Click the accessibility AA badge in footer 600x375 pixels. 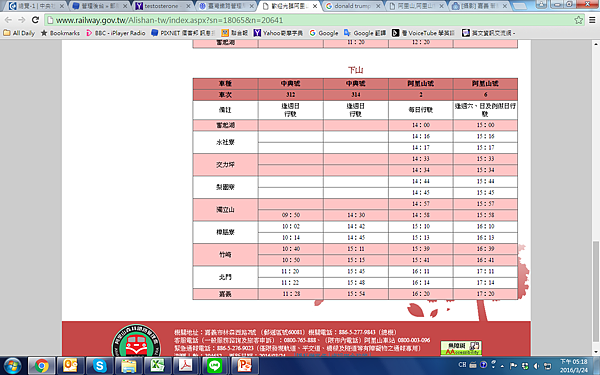point(461,348)
